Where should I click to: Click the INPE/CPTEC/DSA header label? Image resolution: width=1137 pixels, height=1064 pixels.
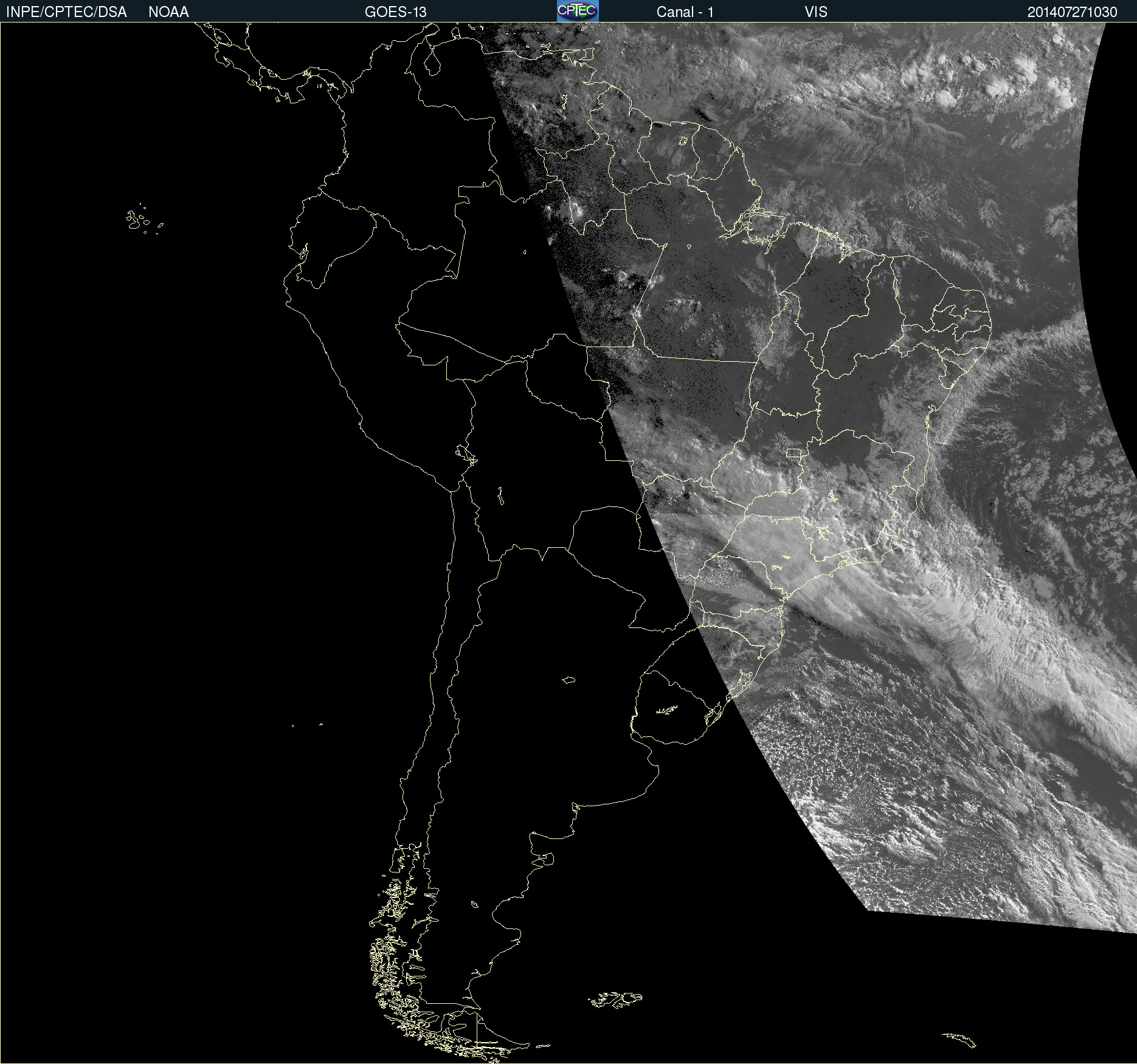click(66, 12)
